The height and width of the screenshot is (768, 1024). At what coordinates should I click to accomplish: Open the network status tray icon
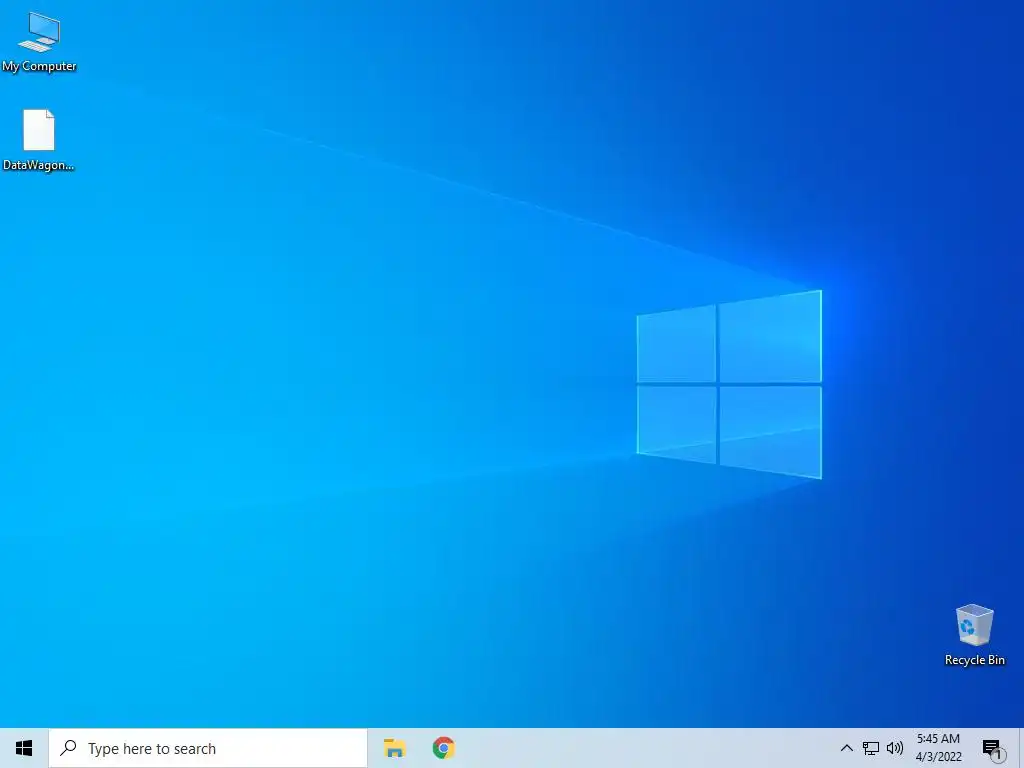pos(871,748)
